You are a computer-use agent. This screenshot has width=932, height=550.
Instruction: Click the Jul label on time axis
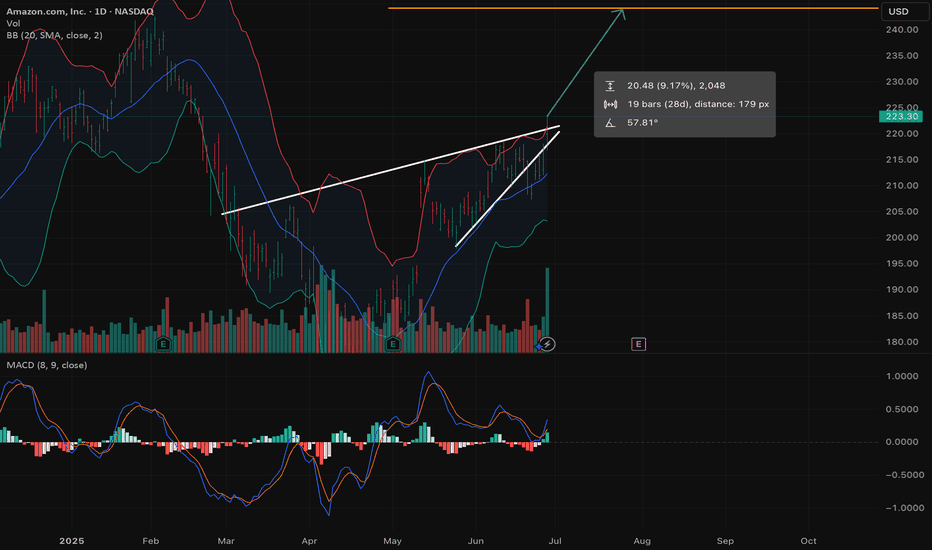pos(555,541)
